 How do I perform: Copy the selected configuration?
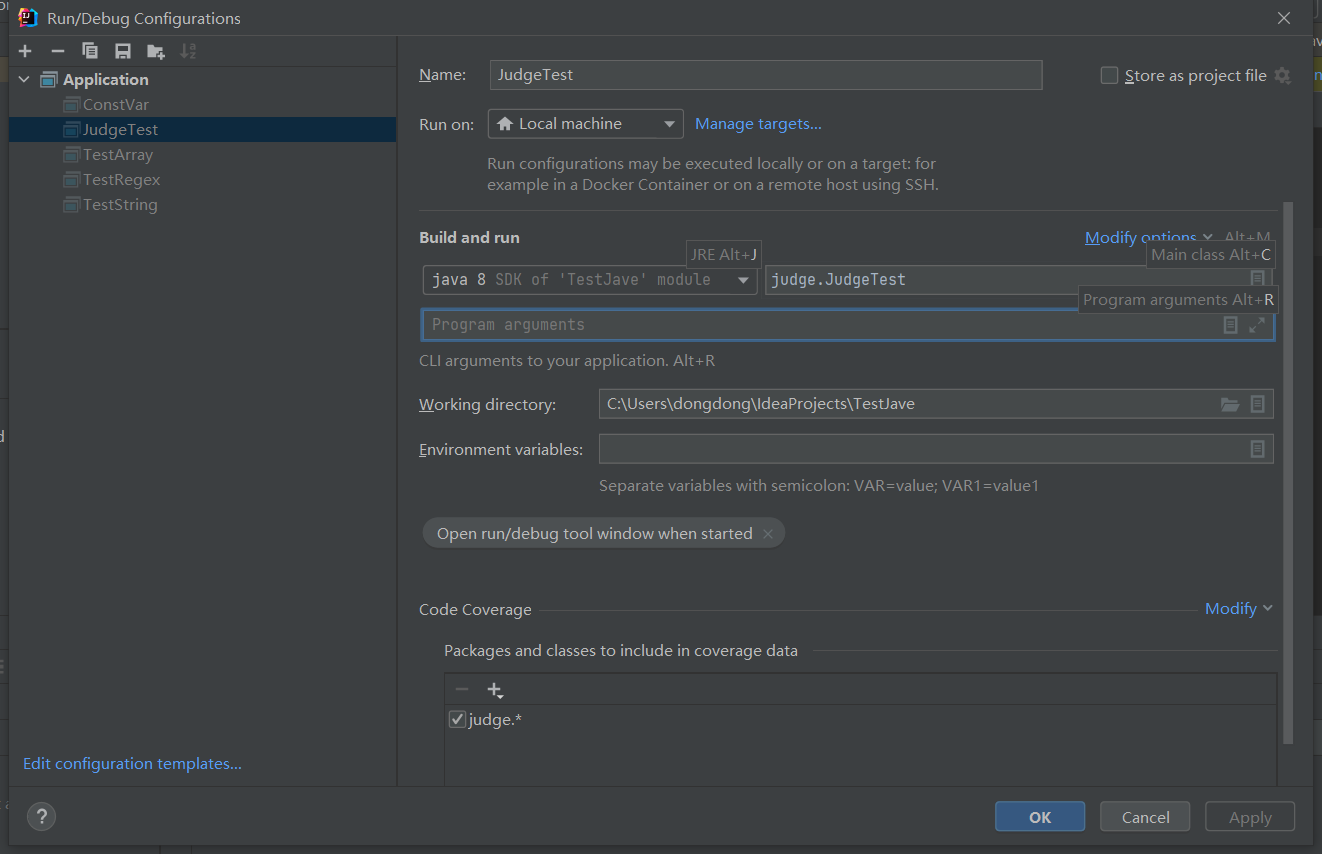(90, 51)
